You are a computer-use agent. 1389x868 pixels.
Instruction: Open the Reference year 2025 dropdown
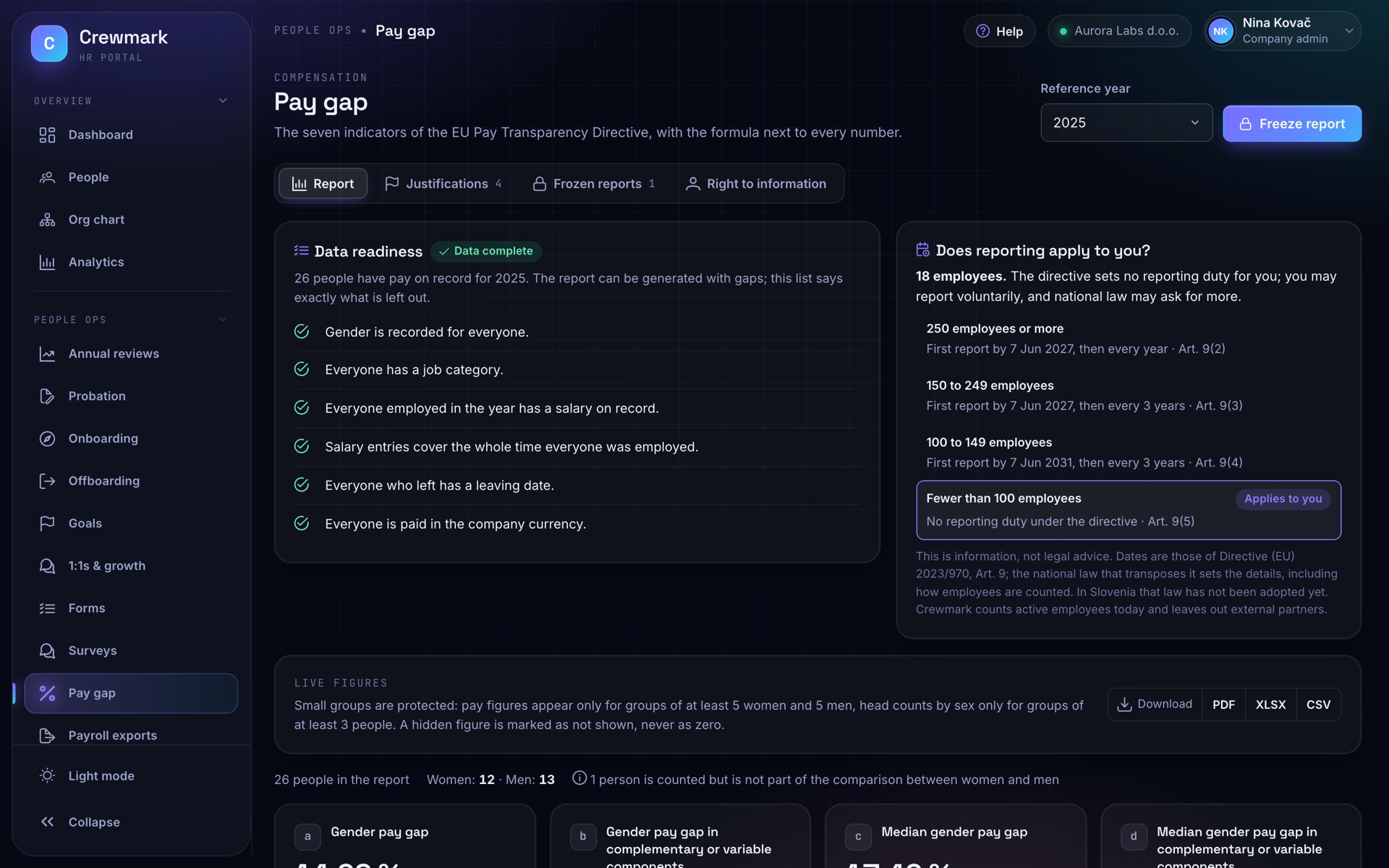pos(1126,122)
